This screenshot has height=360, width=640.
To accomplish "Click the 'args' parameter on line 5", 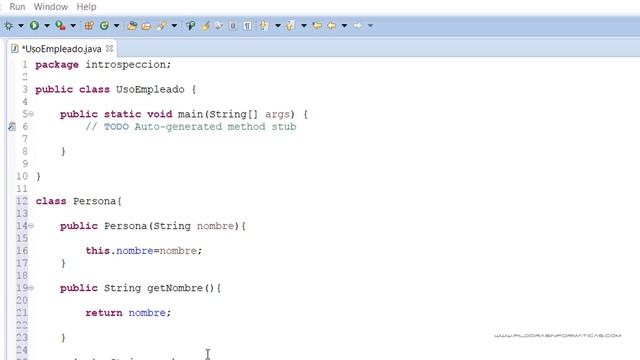I will click(x=277, y=114).
